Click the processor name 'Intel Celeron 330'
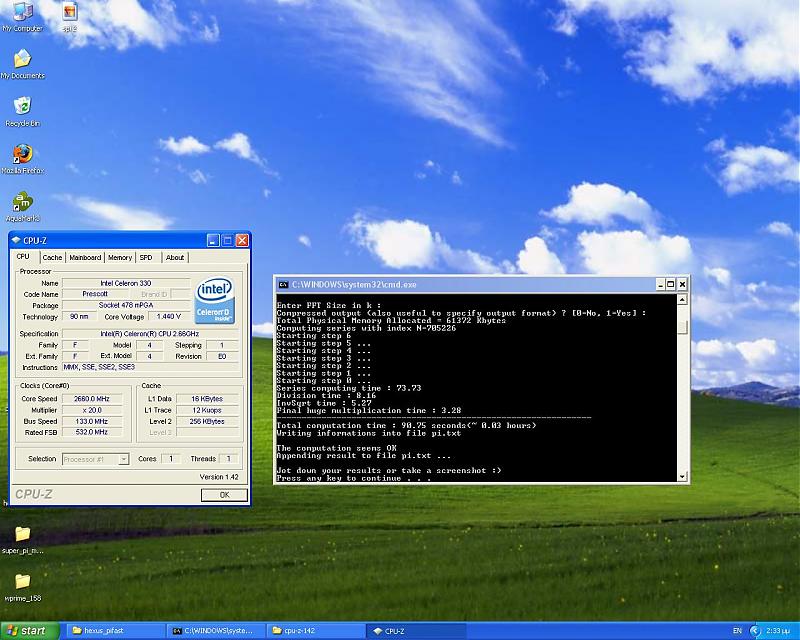 [x=126, y=283]
